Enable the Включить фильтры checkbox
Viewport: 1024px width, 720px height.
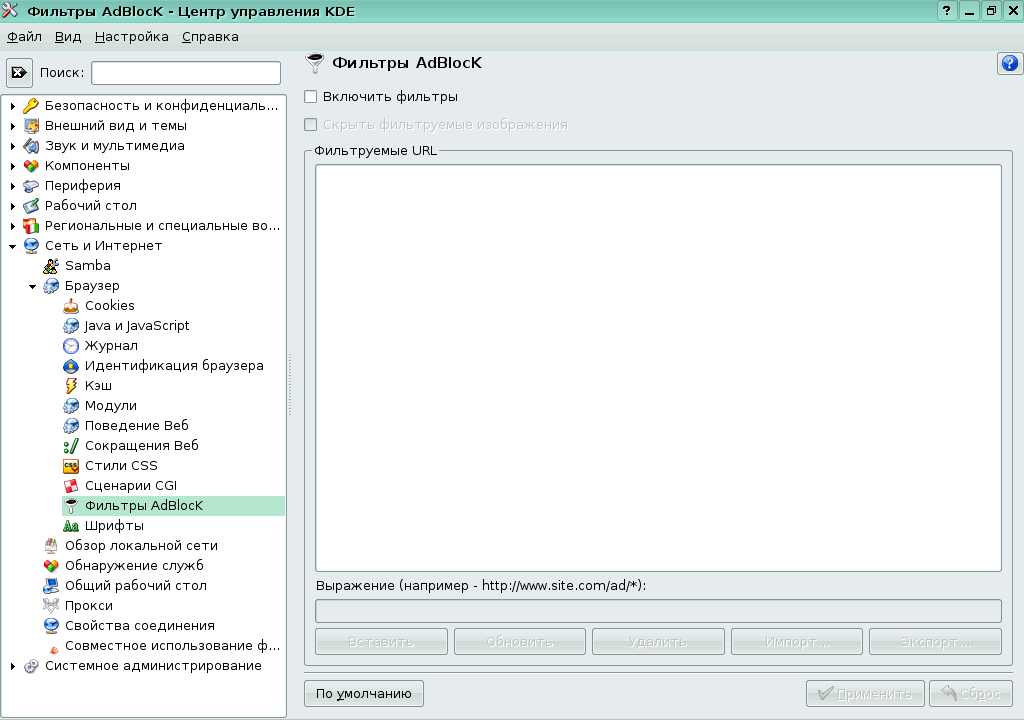tap(313, 97)
